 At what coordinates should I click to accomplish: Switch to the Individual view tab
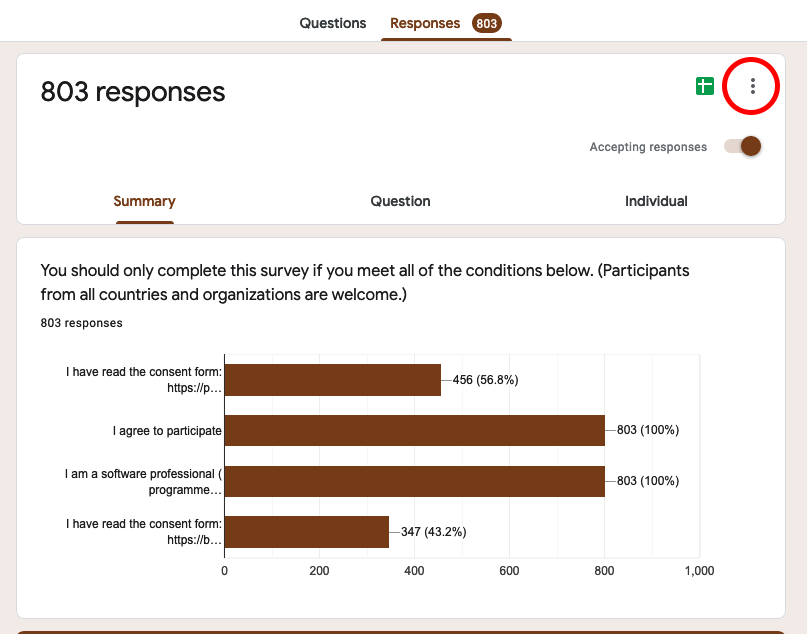click(656, 201)
